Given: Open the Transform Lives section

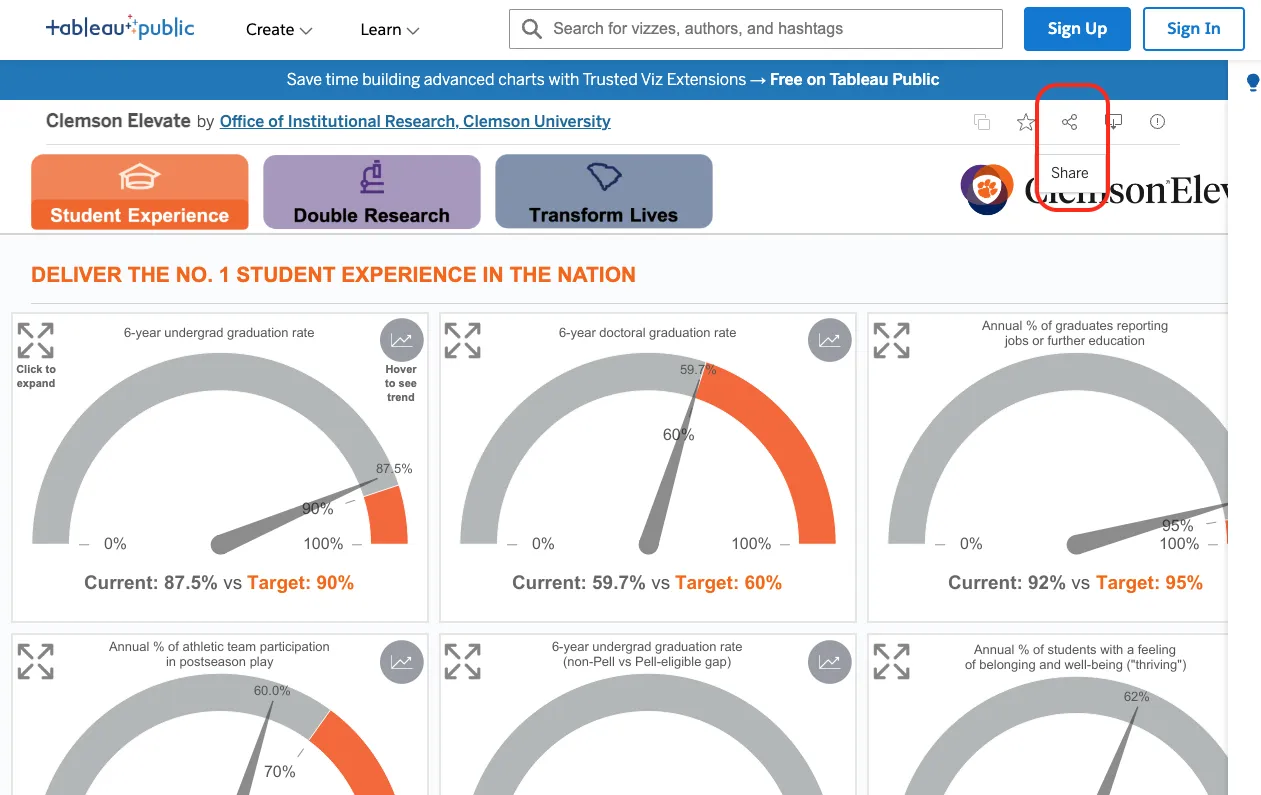Looking at the screenshot, I should pos(603,190).
